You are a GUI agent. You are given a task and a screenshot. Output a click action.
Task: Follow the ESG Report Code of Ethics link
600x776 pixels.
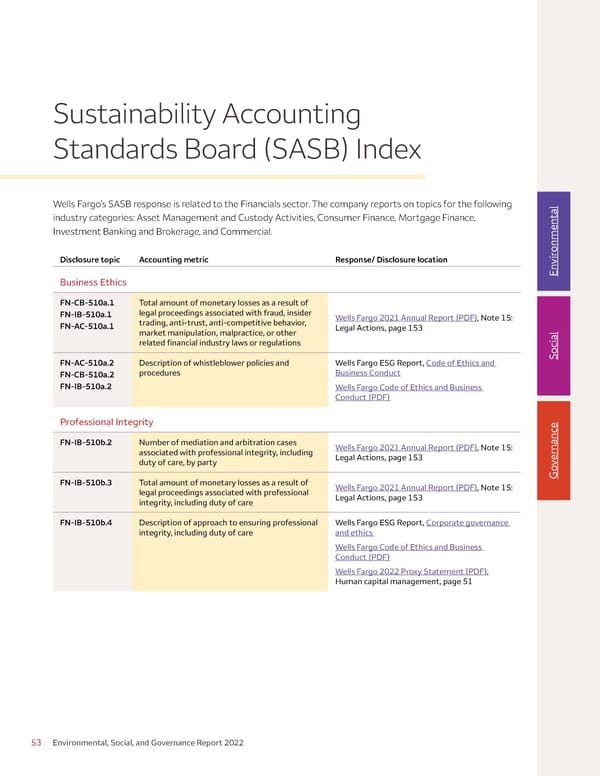[x=460, y=363]
